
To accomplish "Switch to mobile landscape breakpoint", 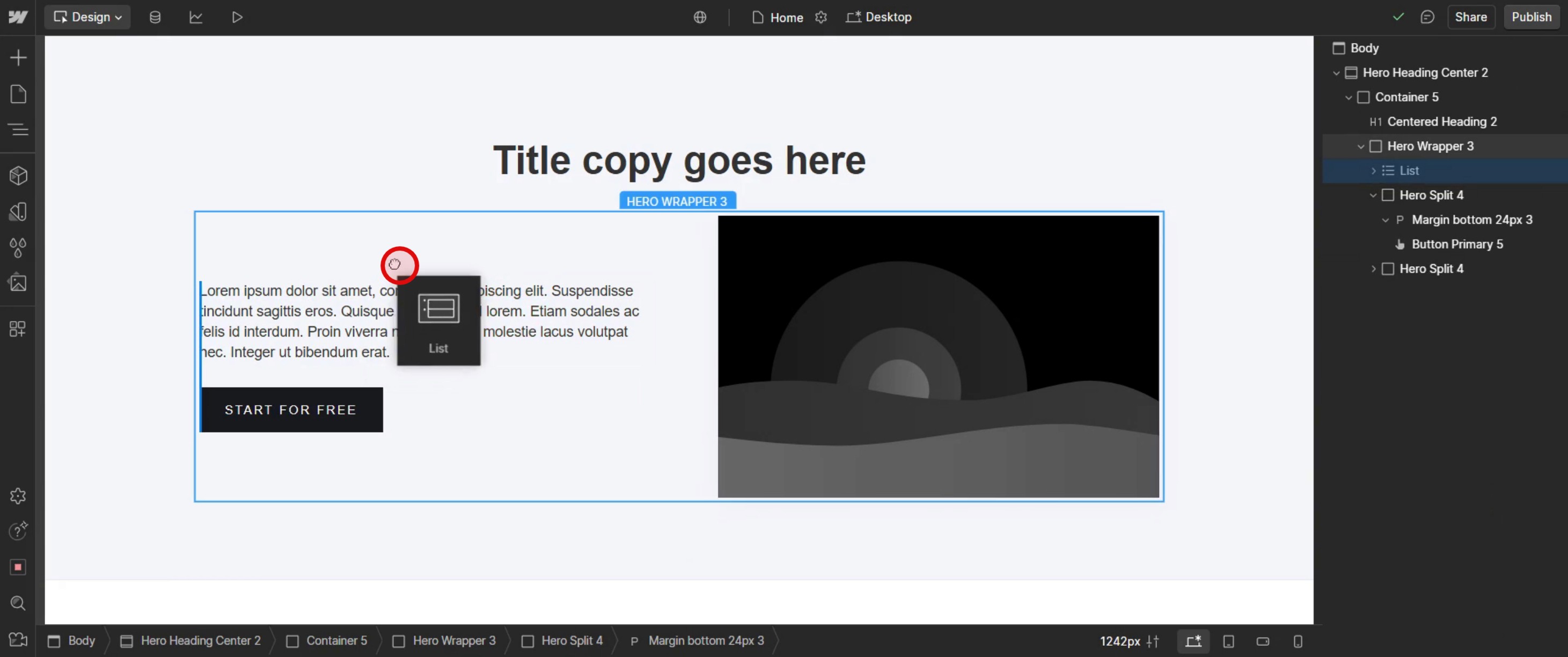I will point(1263,641).
